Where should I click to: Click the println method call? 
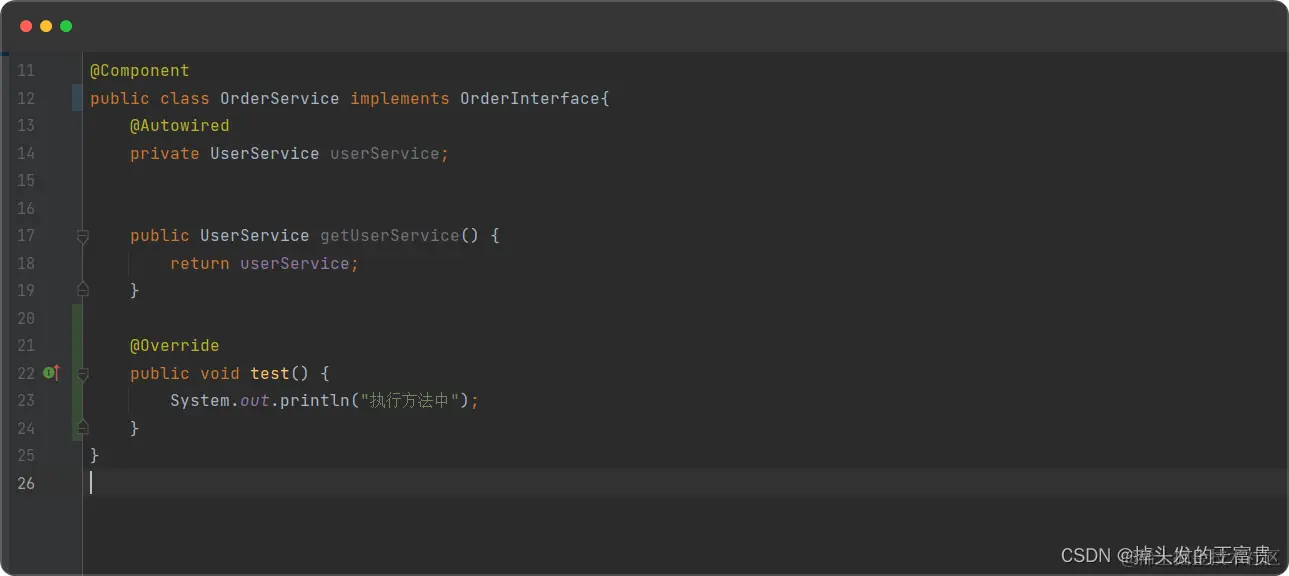(x=315, y=401)
